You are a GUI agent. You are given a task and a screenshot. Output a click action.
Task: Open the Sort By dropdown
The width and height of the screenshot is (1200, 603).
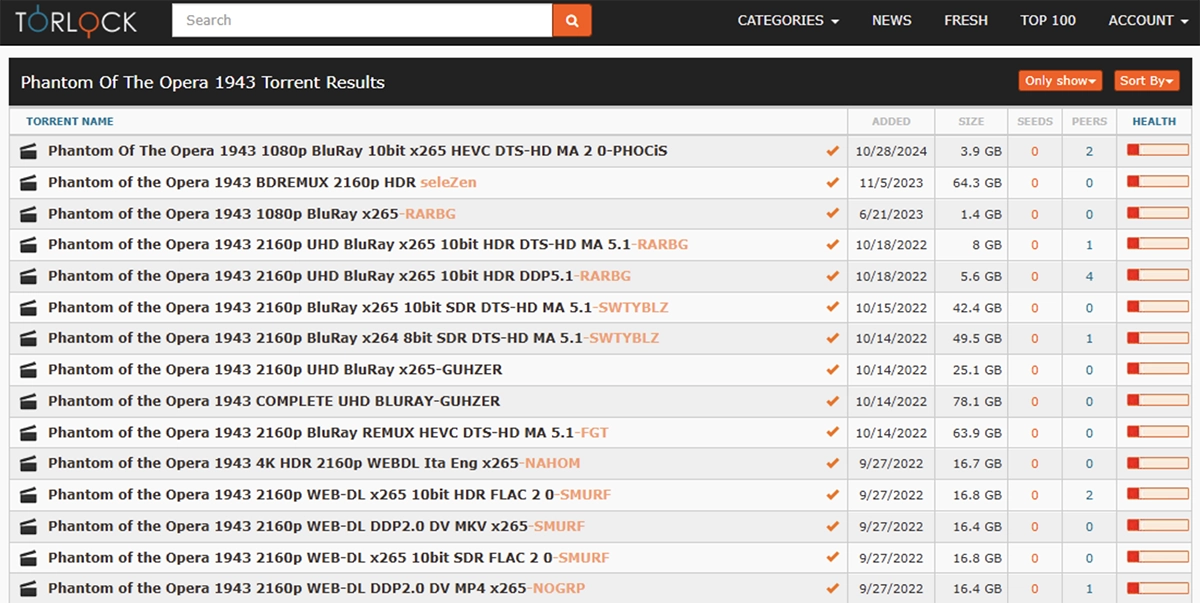tap(1147, 81)
